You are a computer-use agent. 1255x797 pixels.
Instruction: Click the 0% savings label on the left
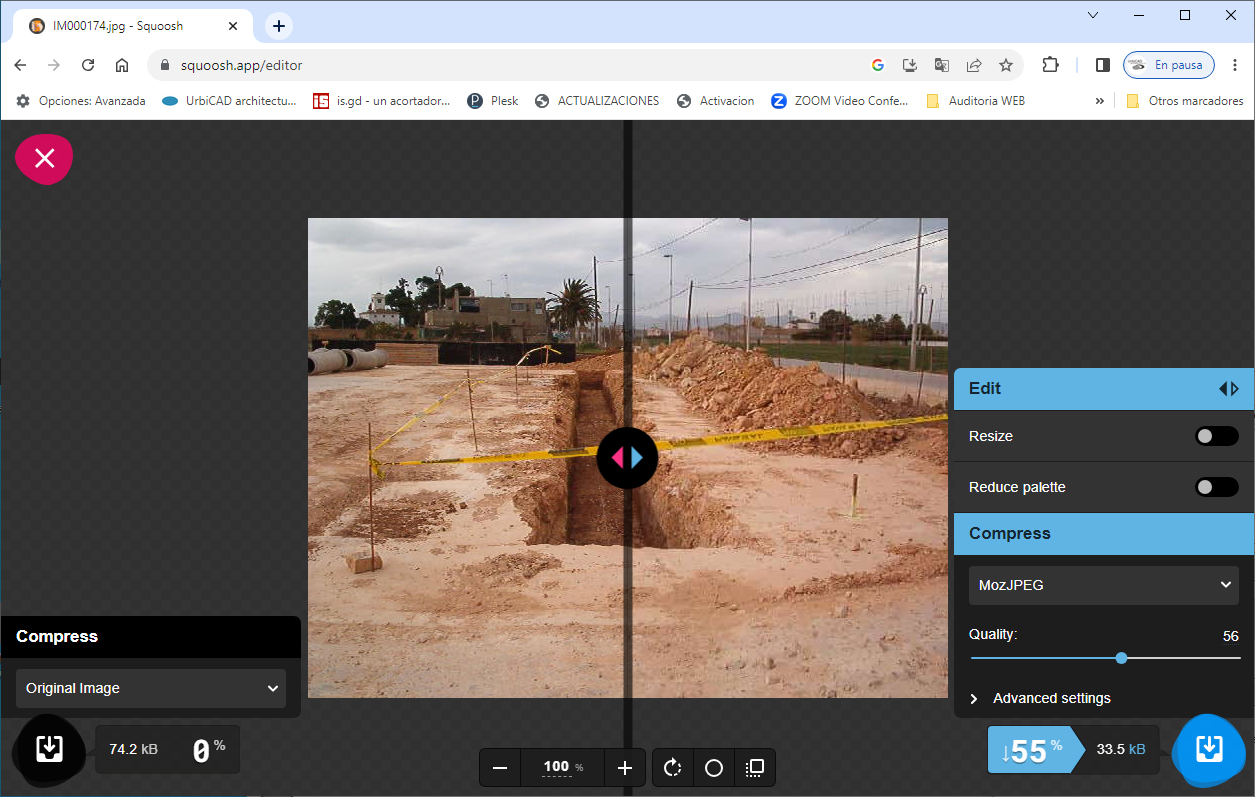[x=209, y=750]
